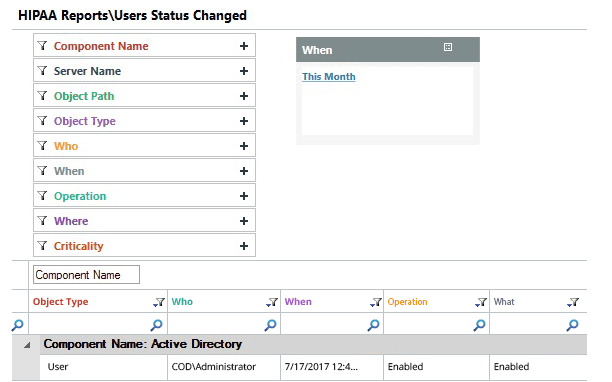Click the Where filter row label
This screenshot has width=612, height=382.
[71, 221]
